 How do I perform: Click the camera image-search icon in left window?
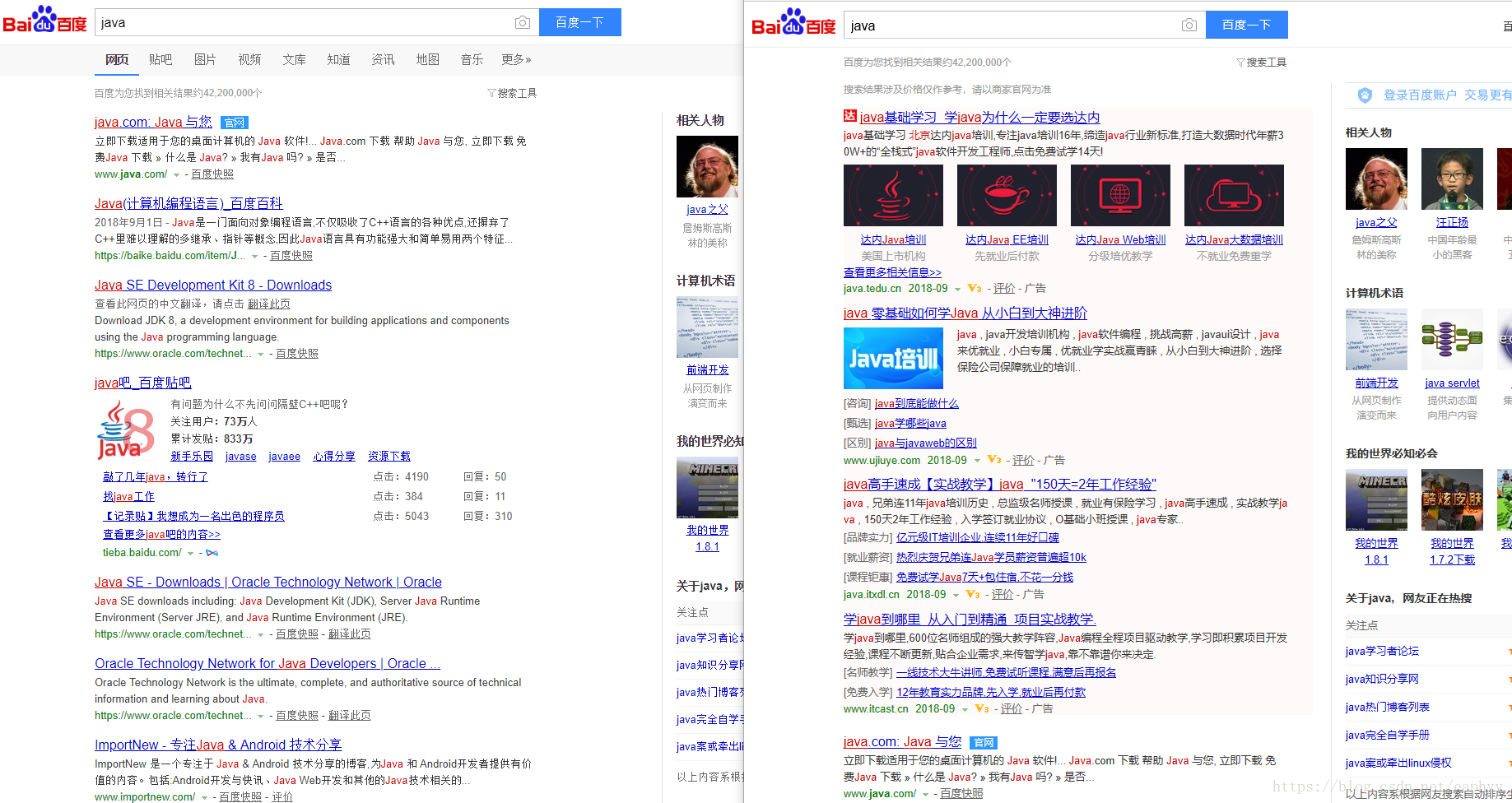click(x=522, y=22)
